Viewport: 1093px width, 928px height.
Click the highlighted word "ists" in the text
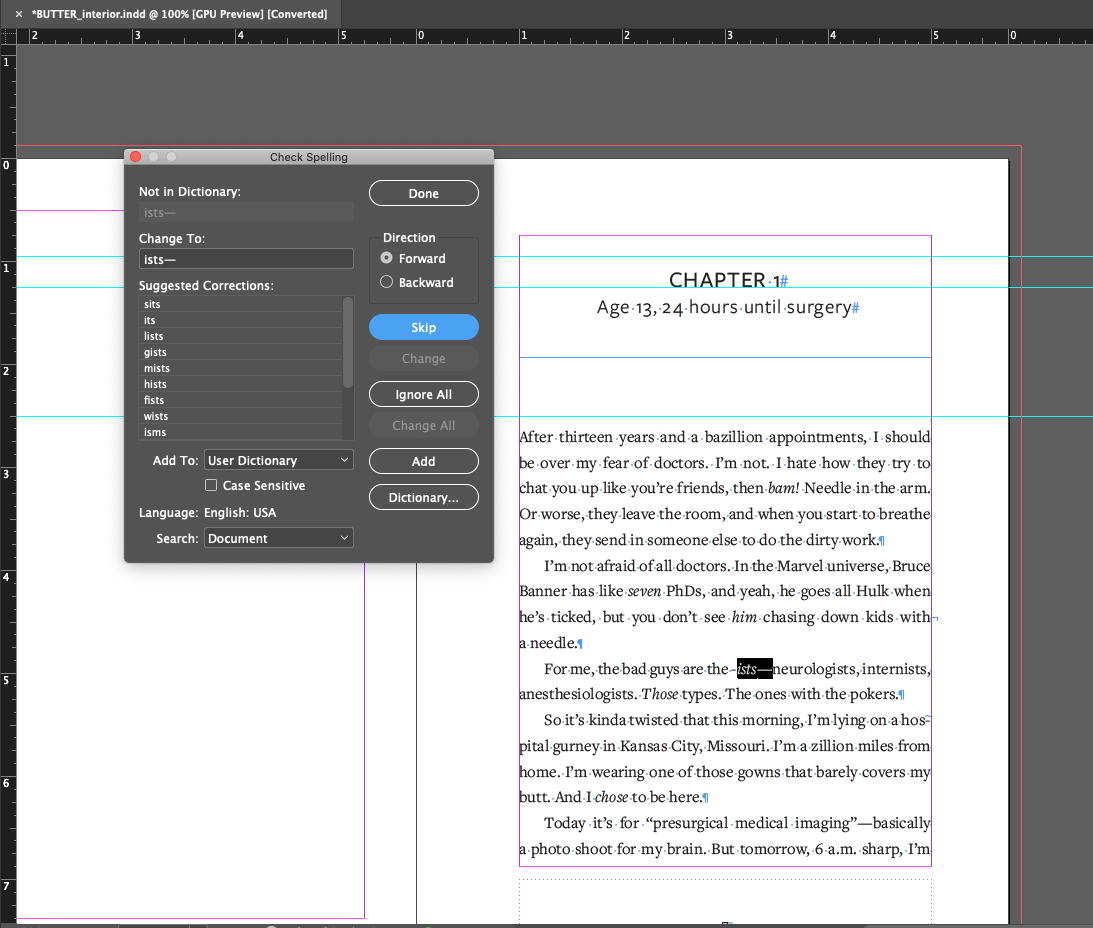click(x=754, y=668)
